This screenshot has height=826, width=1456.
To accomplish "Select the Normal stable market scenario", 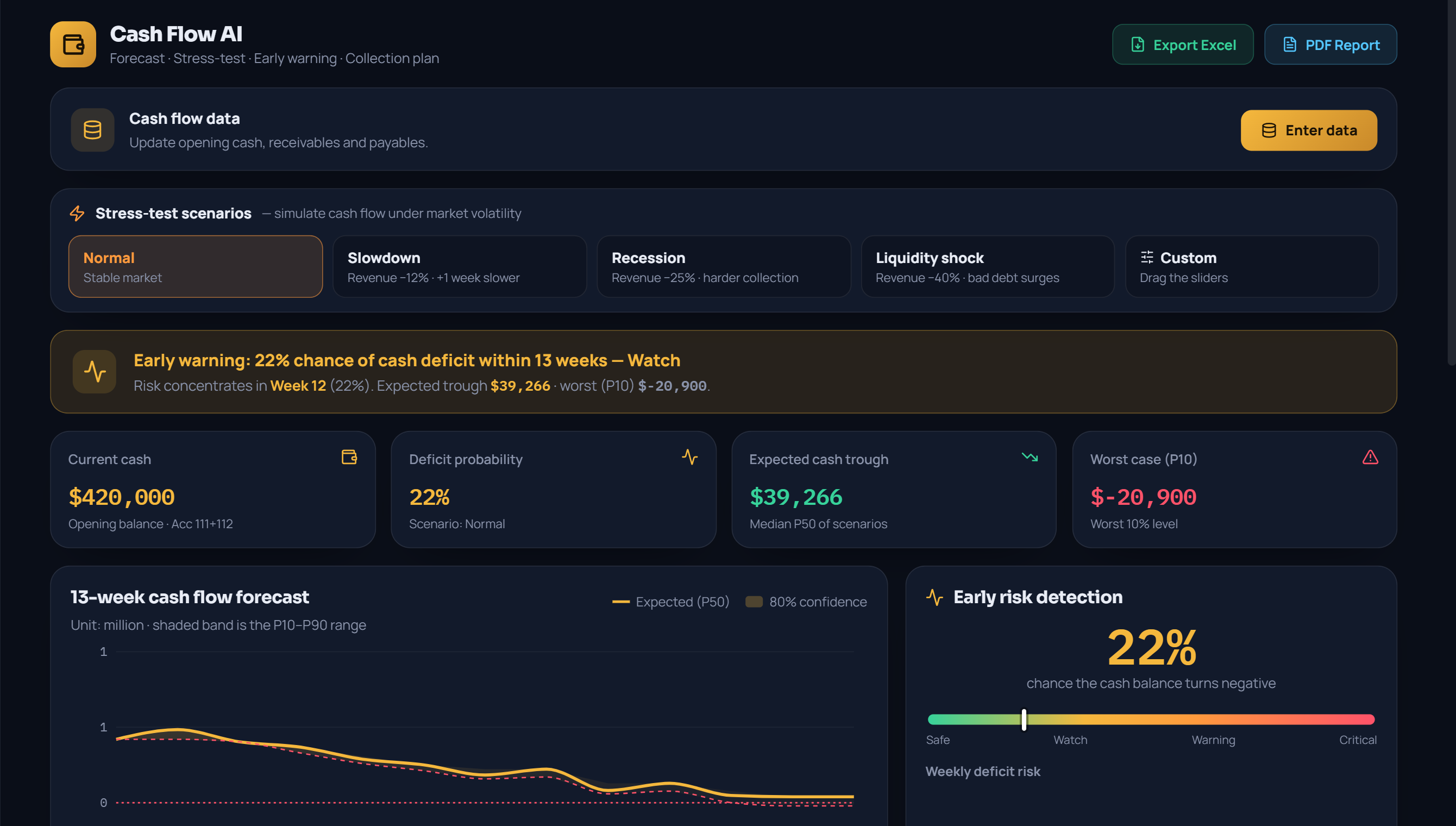I will pos(196,267).
